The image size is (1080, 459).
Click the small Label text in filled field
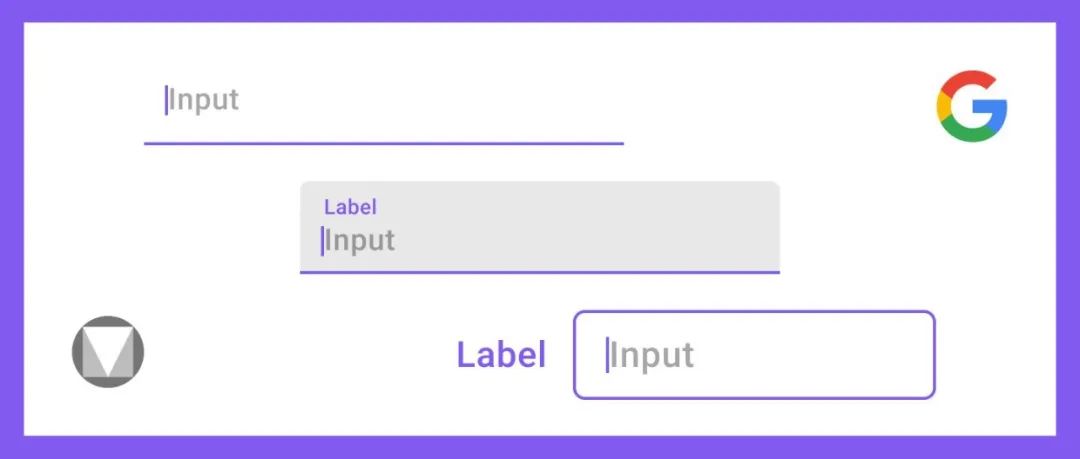[x=351, y=207]
